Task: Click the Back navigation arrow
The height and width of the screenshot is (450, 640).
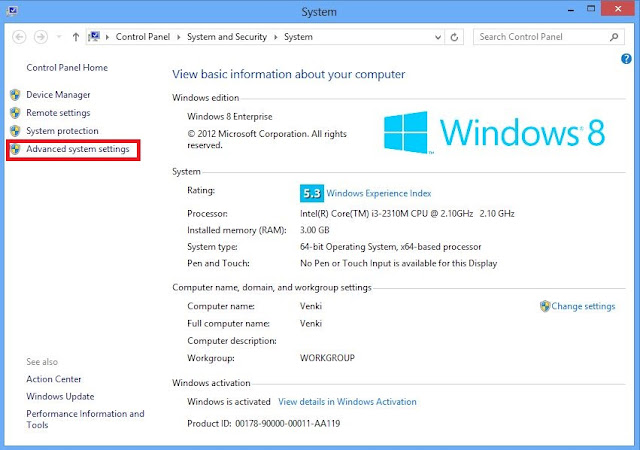Action: tap(19, 37)
